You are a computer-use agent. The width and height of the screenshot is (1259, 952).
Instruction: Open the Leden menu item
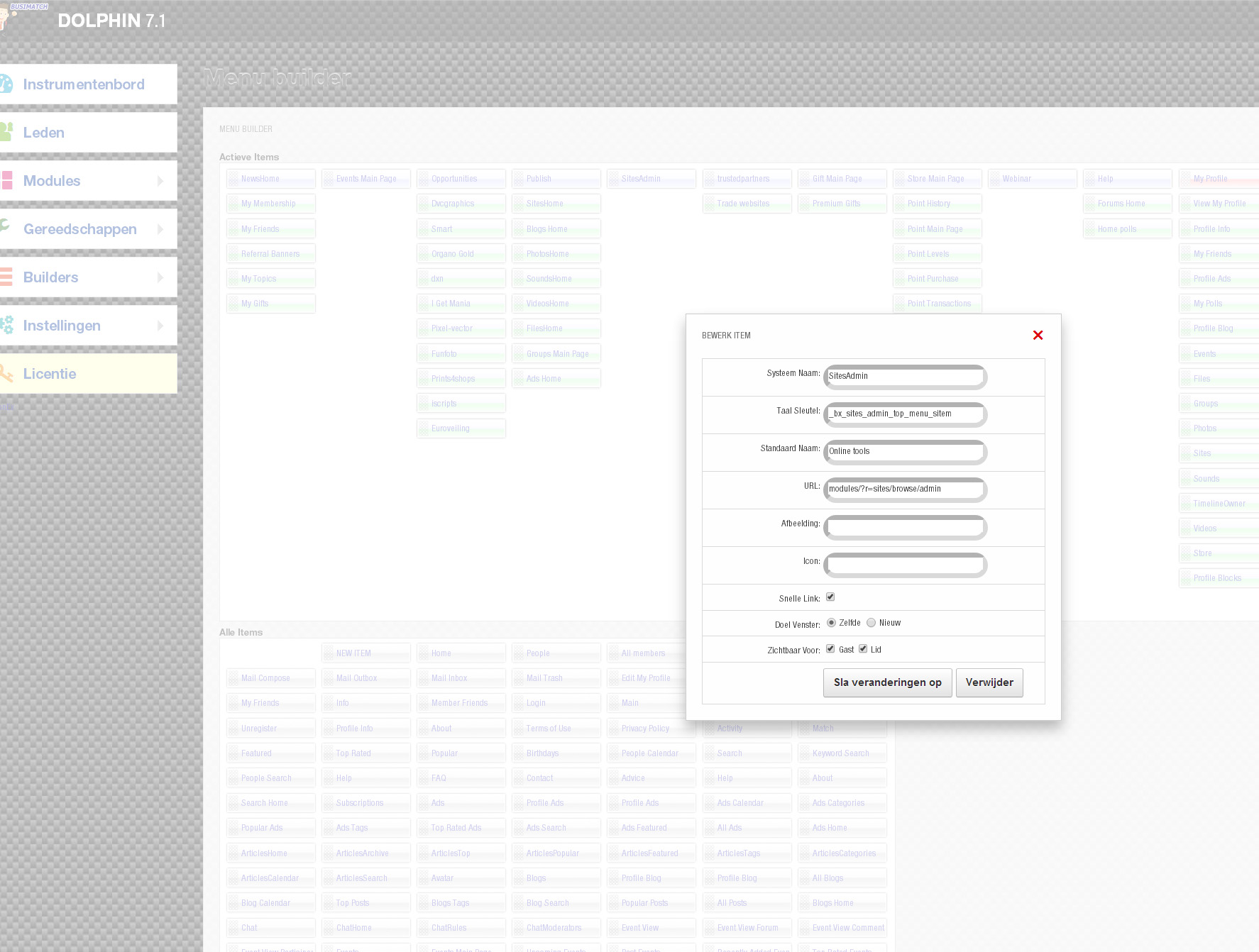pyautogui.click(x=44, y=133)
